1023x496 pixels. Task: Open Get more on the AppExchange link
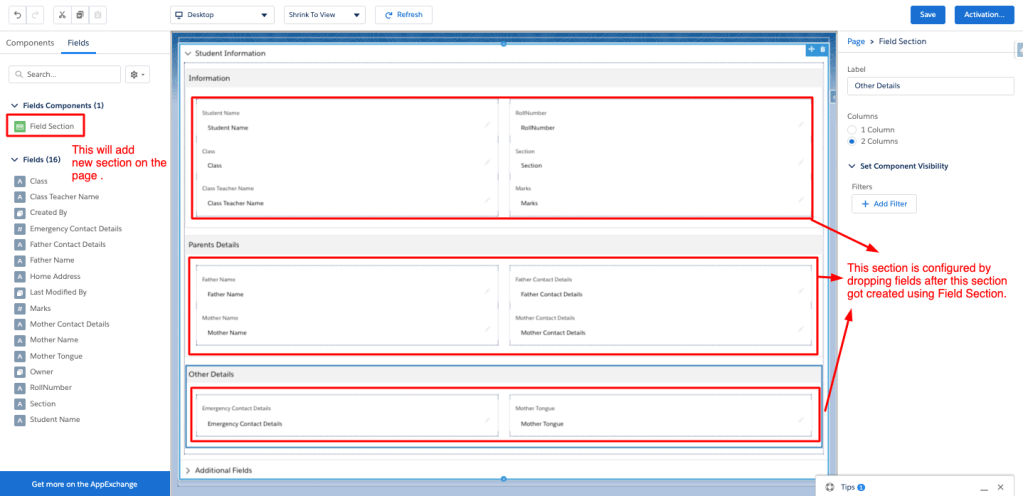click(x=85, y=484)
